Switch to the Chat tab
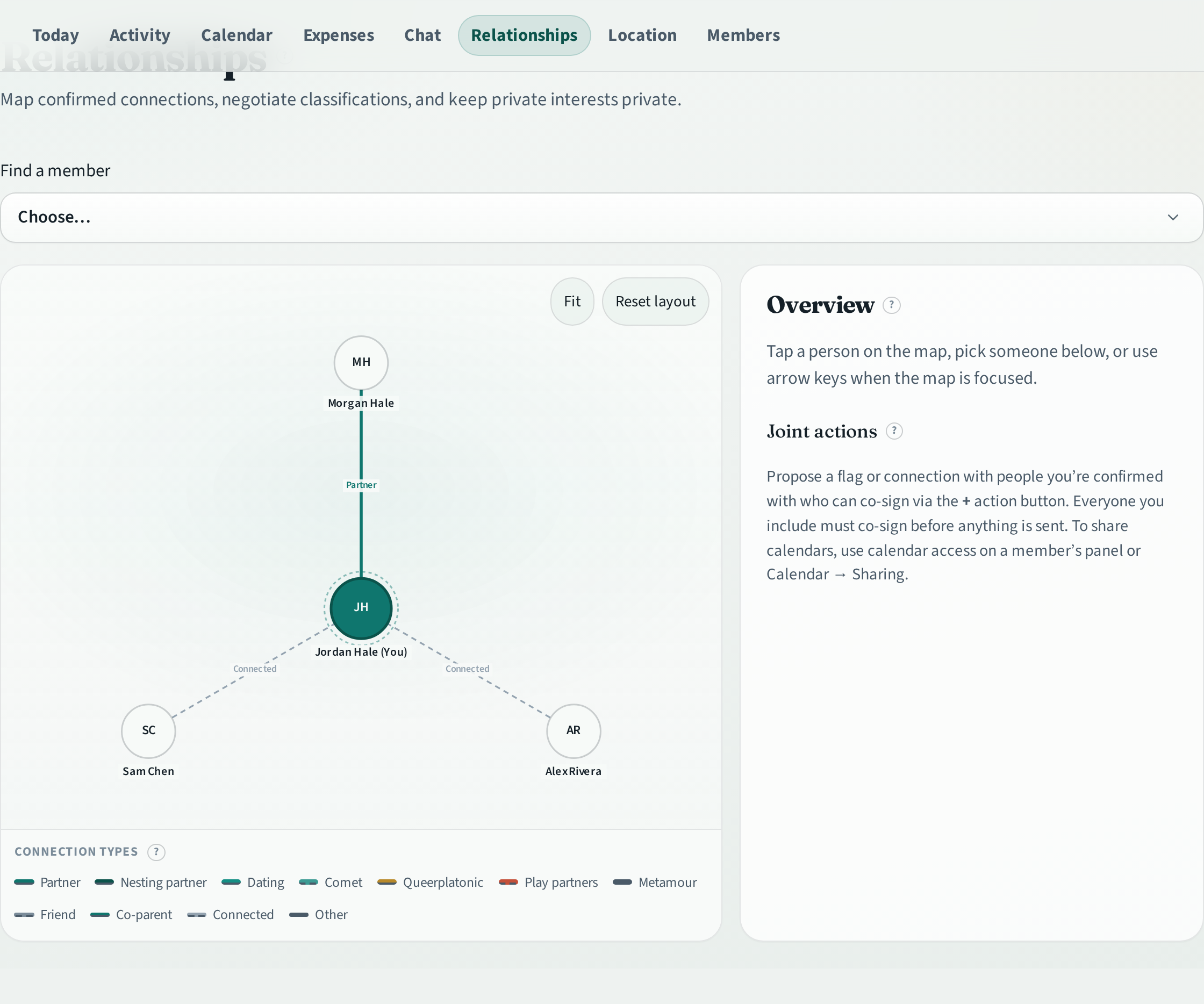This screenshot has width=1204, height=1004. pyautogui.click(x=422, y=35)
